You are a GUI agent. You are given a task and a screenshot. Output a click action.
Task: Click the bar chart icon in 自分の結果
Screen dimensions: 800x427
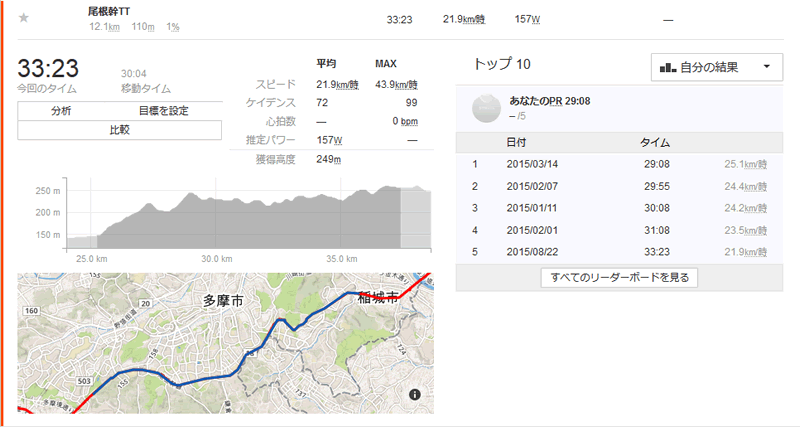pyautogui.click(x=667, y=67)
